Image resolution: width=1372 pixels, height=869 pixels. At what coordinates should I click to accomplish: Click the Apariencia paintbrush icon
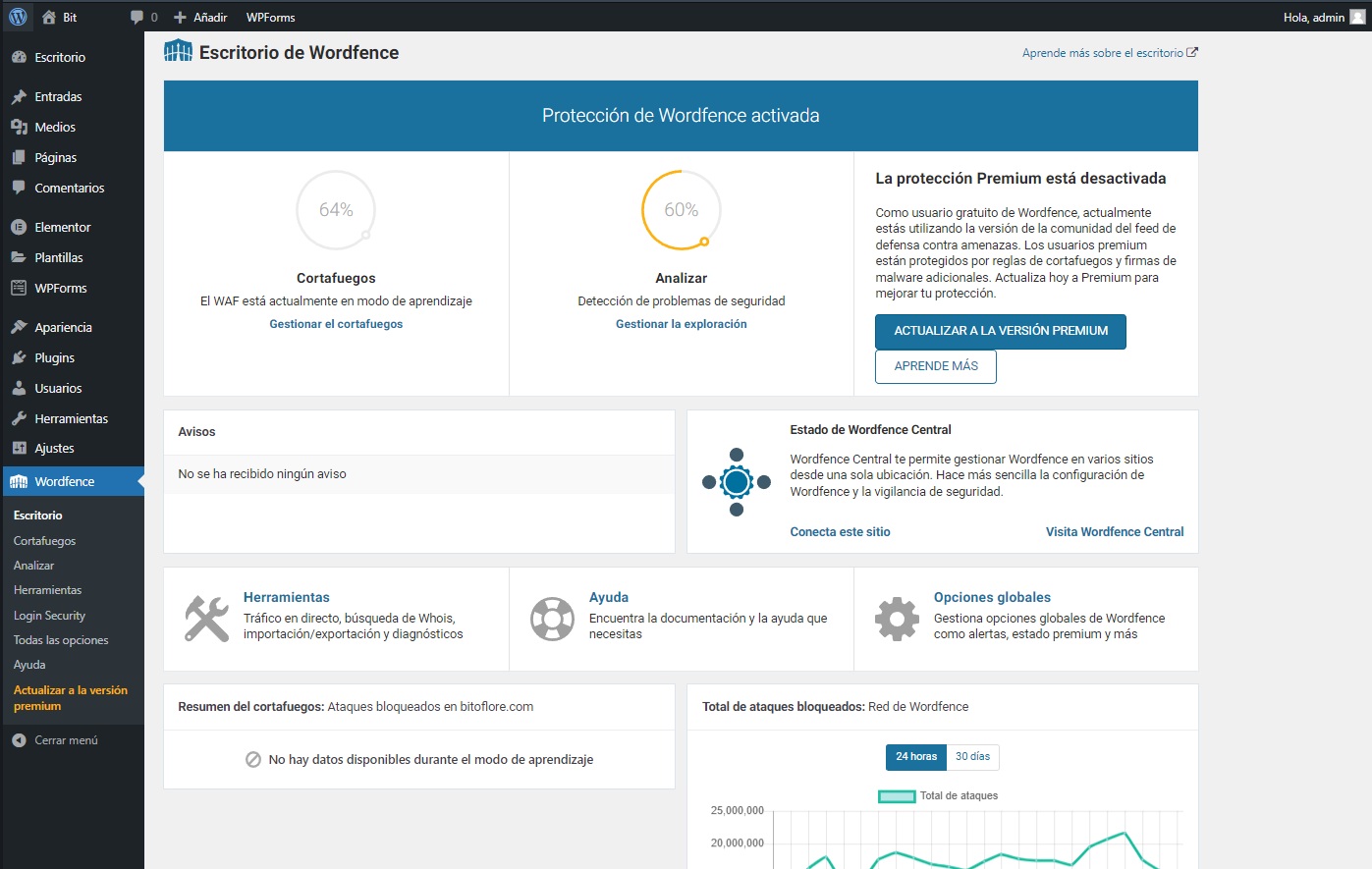pos(19,327)
